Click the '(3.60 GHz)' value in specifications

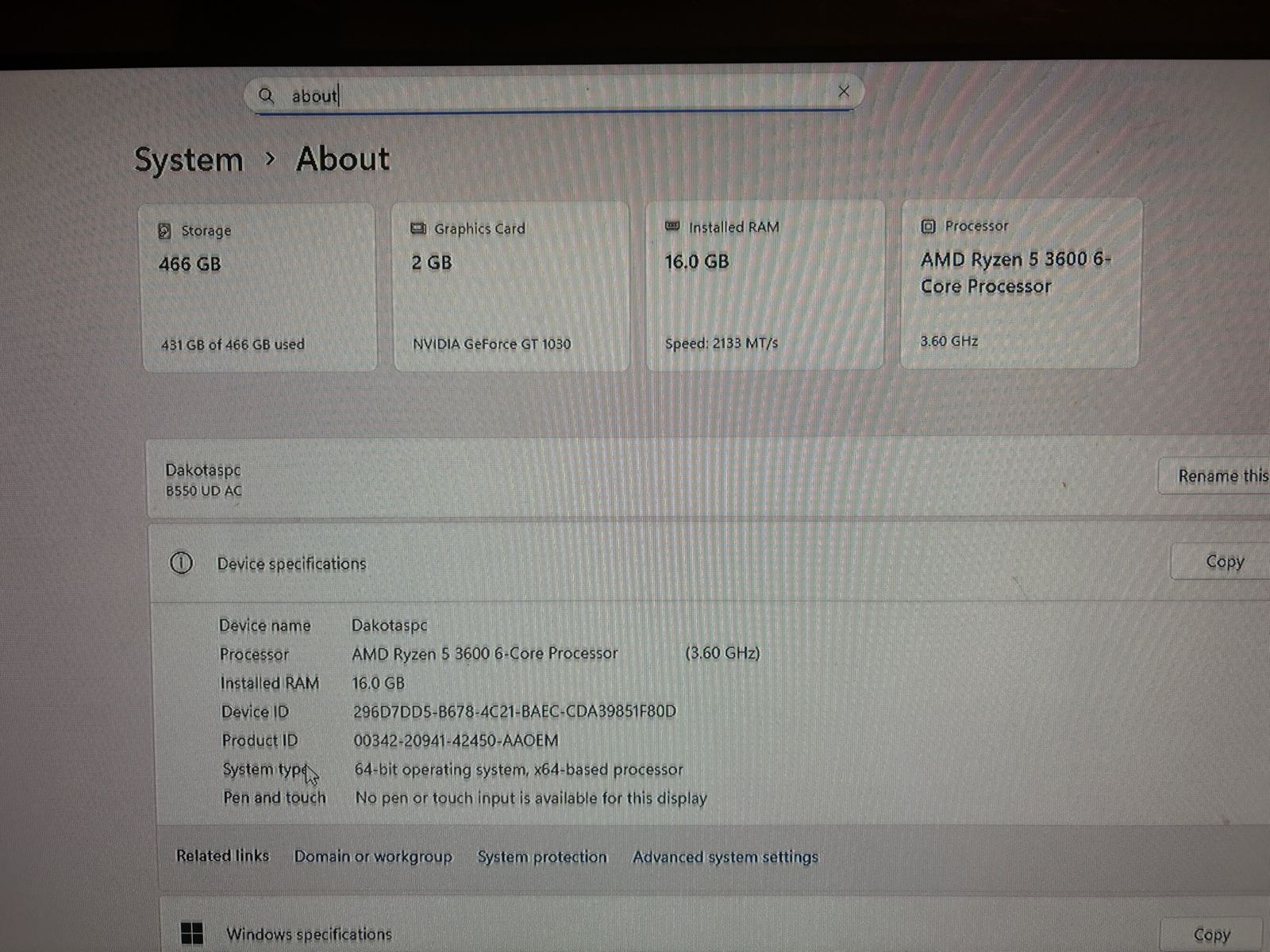click(722, 653)
